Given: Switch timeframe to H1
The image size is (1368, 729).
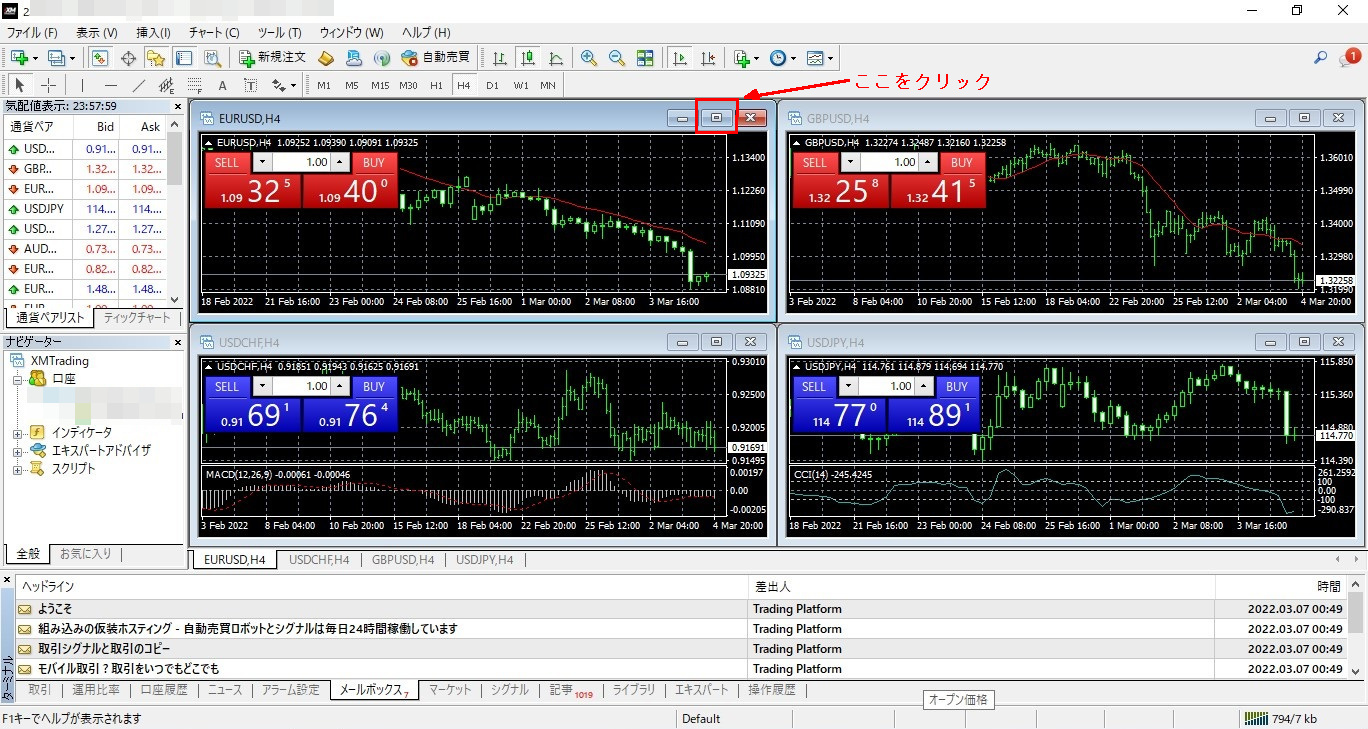Looking at the screenshot, I should pyautogui.click(x=436, y=85).
